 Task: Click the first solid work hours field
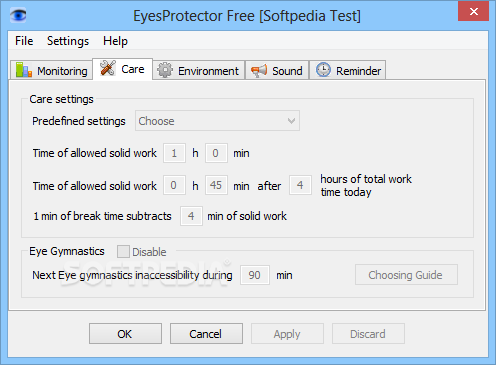(174, 153)
